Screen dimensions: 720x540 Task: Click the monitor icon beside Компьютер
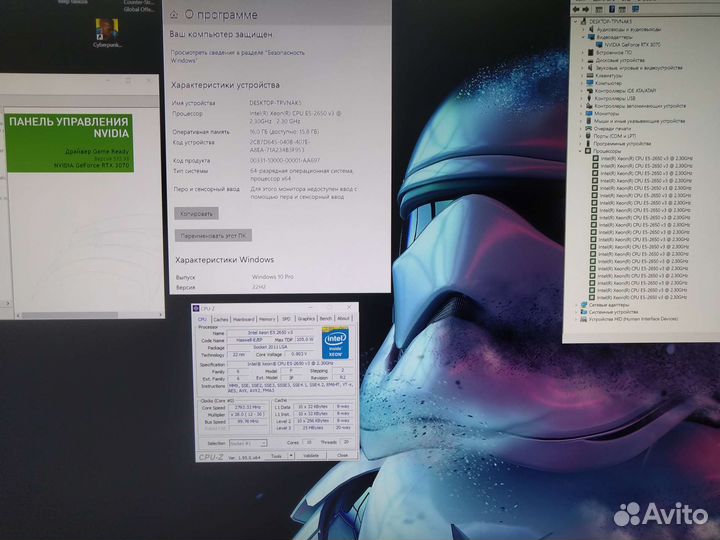590,83
